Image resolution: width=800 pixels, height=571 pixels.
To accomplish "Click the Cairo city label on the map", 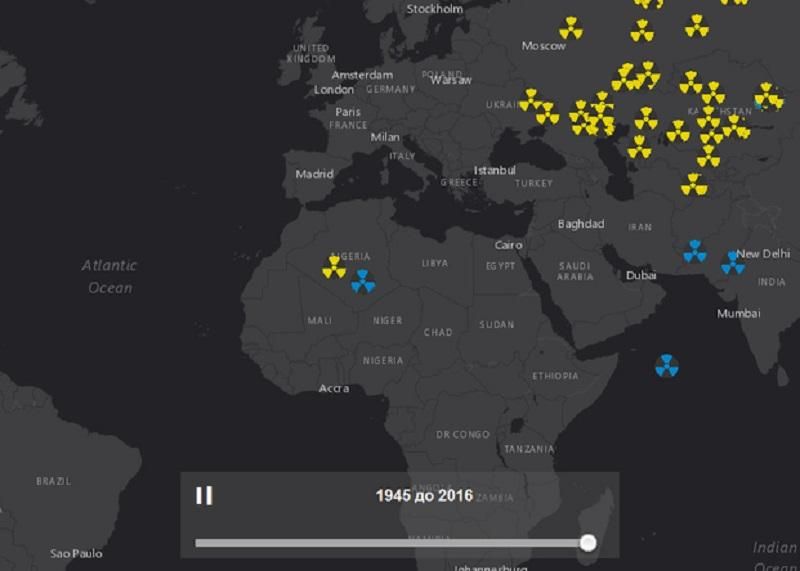I will point(508,245).
